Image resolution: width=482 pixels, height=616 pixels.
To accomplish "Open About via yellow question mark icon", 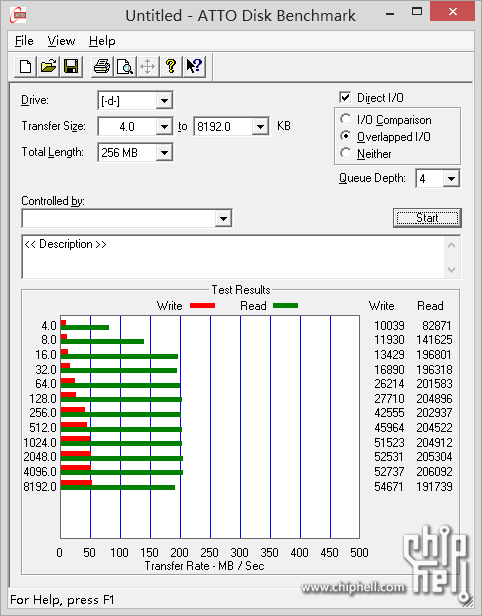I will click(170, 66).
